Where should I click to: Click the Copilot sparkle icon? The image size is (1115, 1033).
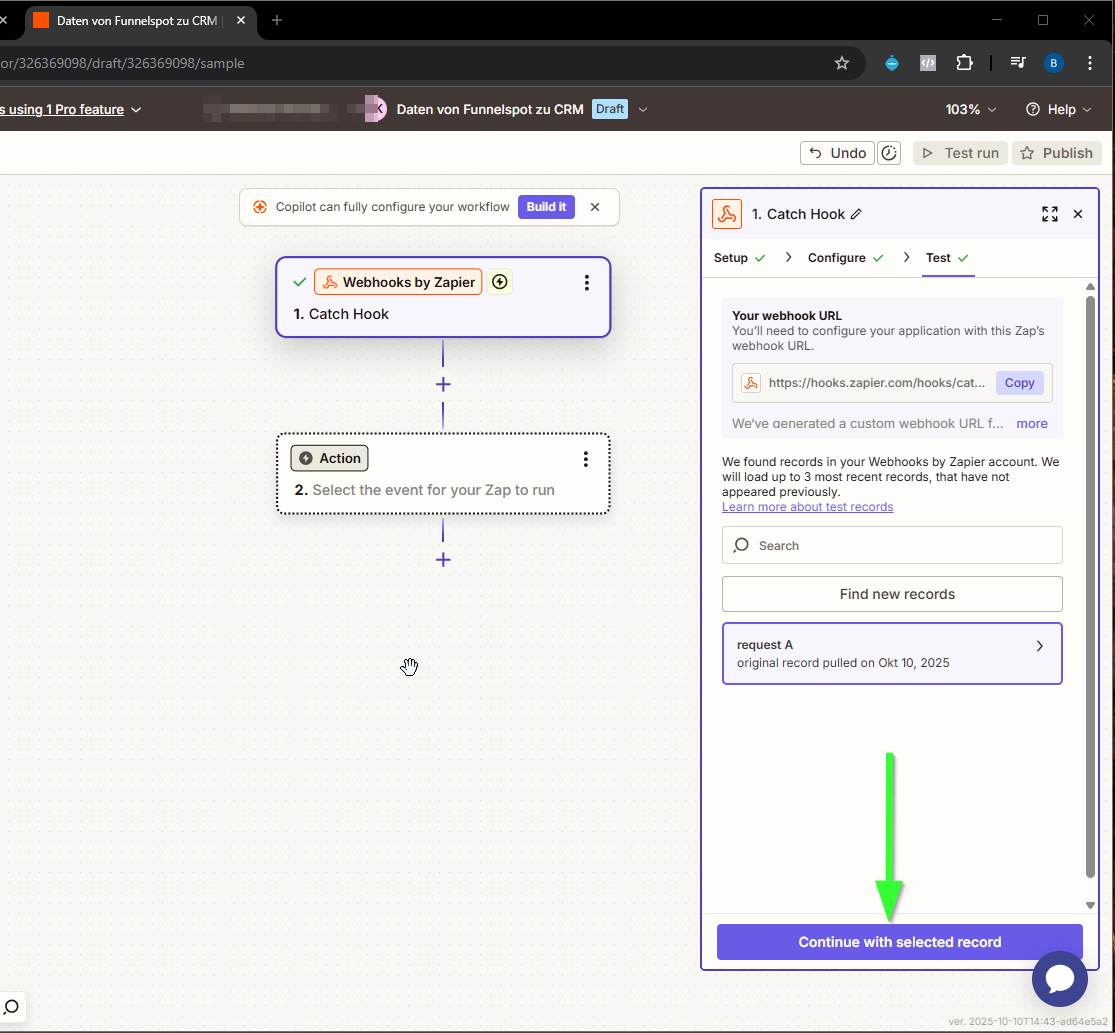(x=260, y=207)
